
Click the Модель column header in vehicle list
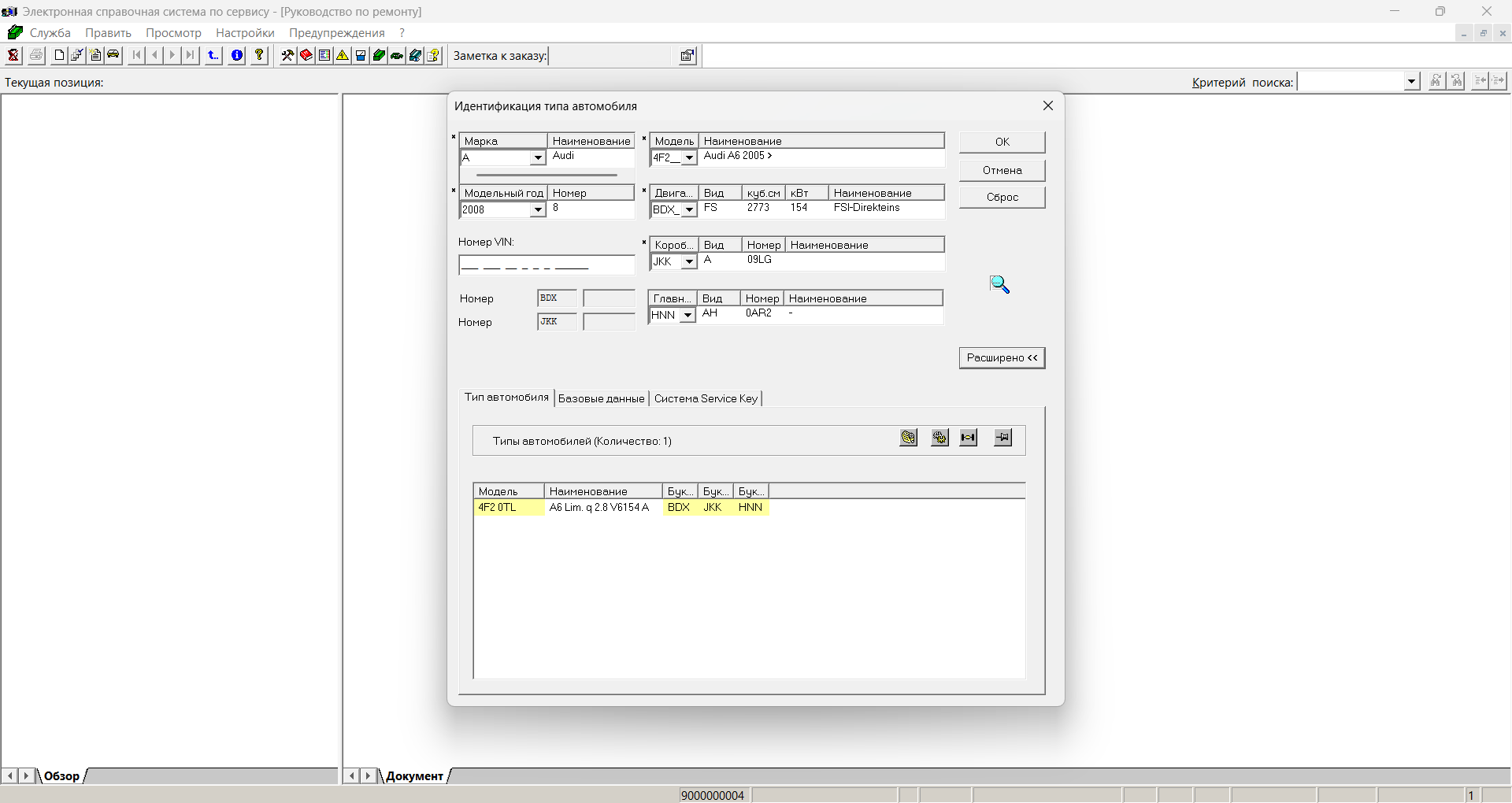509,491
